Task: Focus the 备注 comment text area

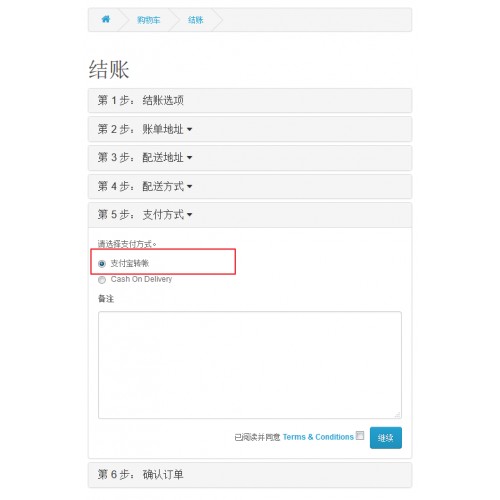Action: 250,365
